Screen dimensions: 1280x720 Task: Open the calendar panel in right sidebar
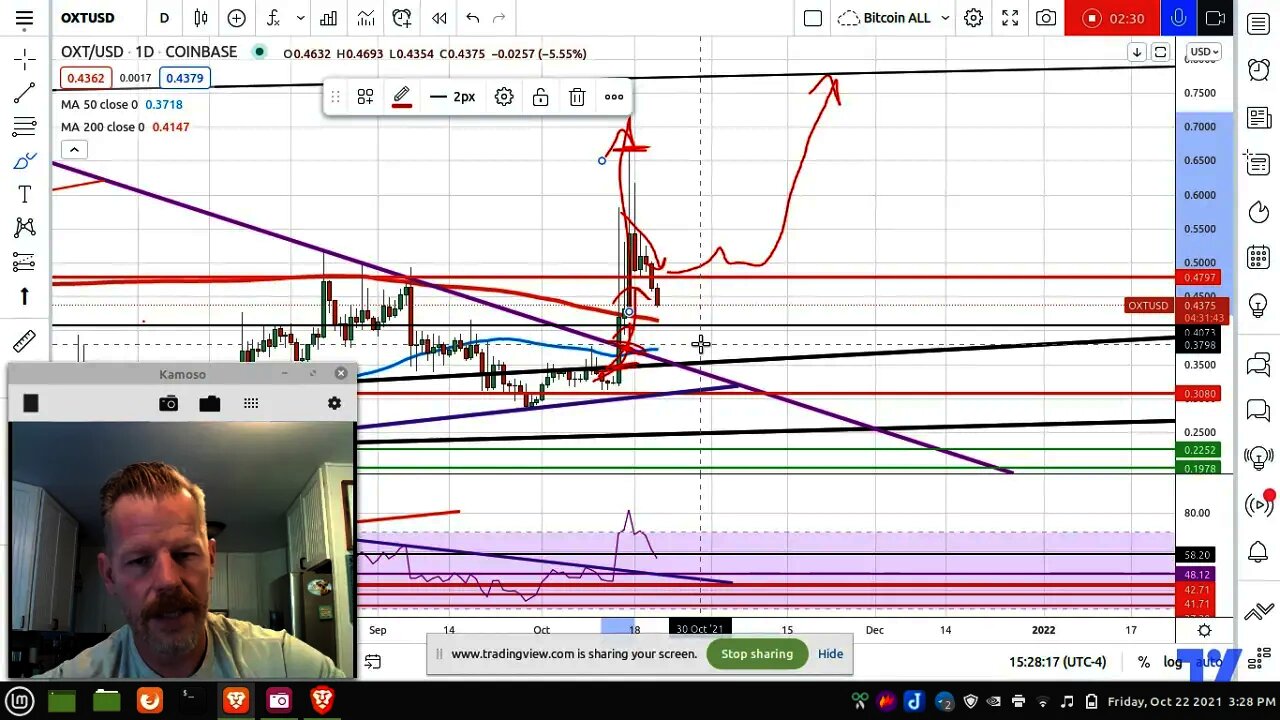tap(1258, 258)
